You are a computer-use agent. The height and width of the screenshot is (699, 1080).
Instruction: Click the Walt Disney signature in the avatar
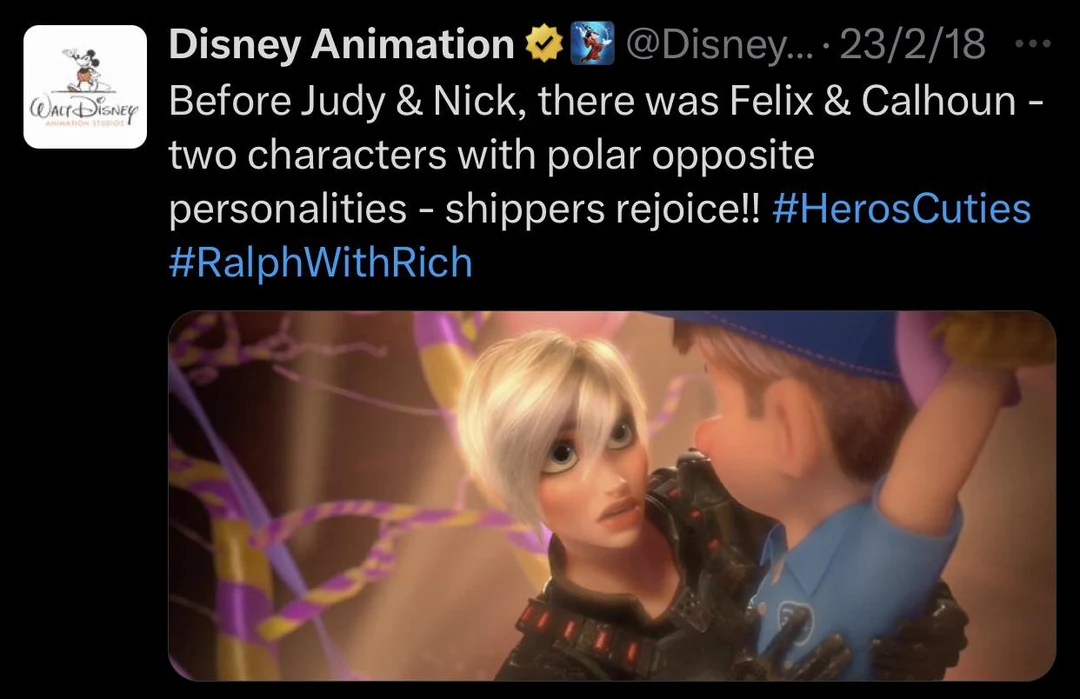point(84,105)
